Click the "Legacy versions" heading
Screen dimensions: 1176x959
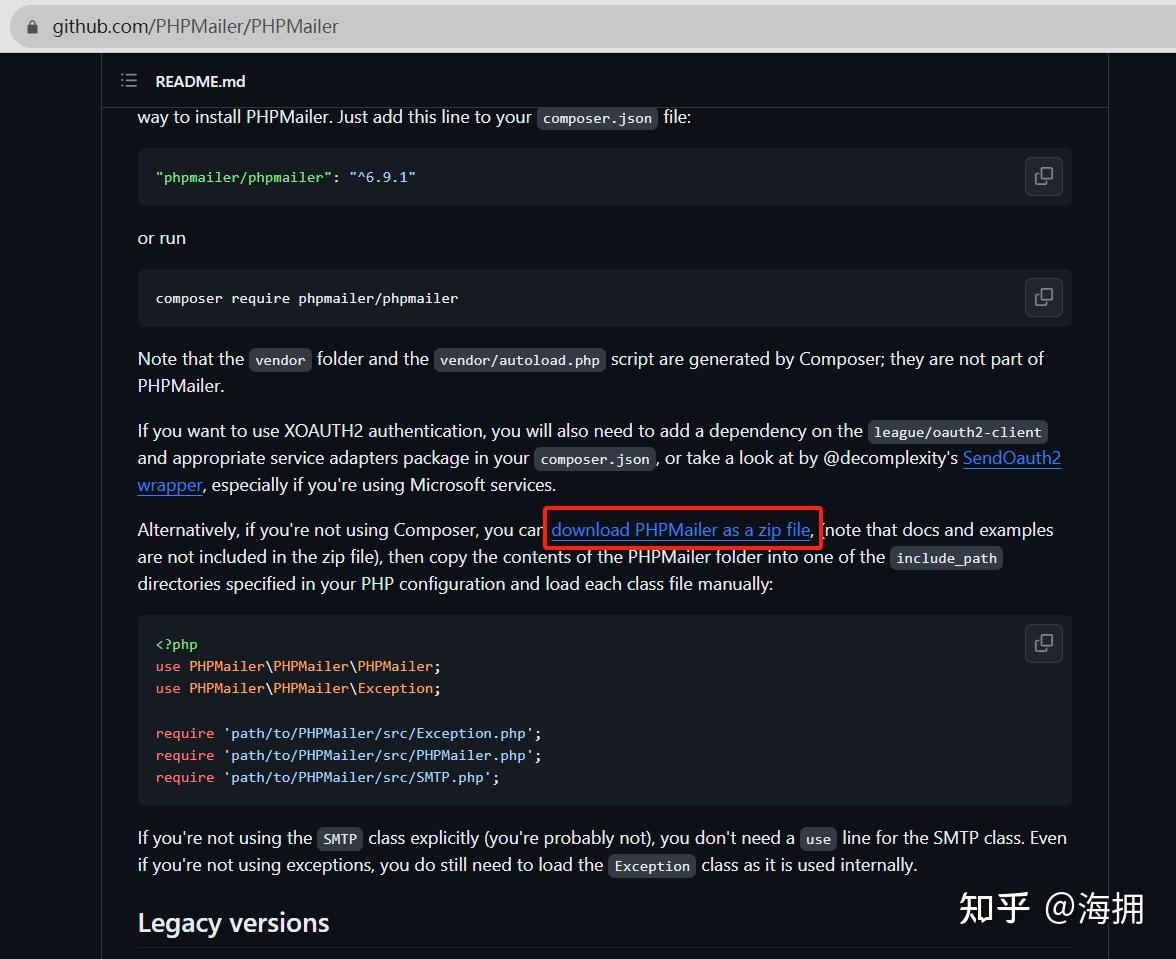[x=233, y=922]
